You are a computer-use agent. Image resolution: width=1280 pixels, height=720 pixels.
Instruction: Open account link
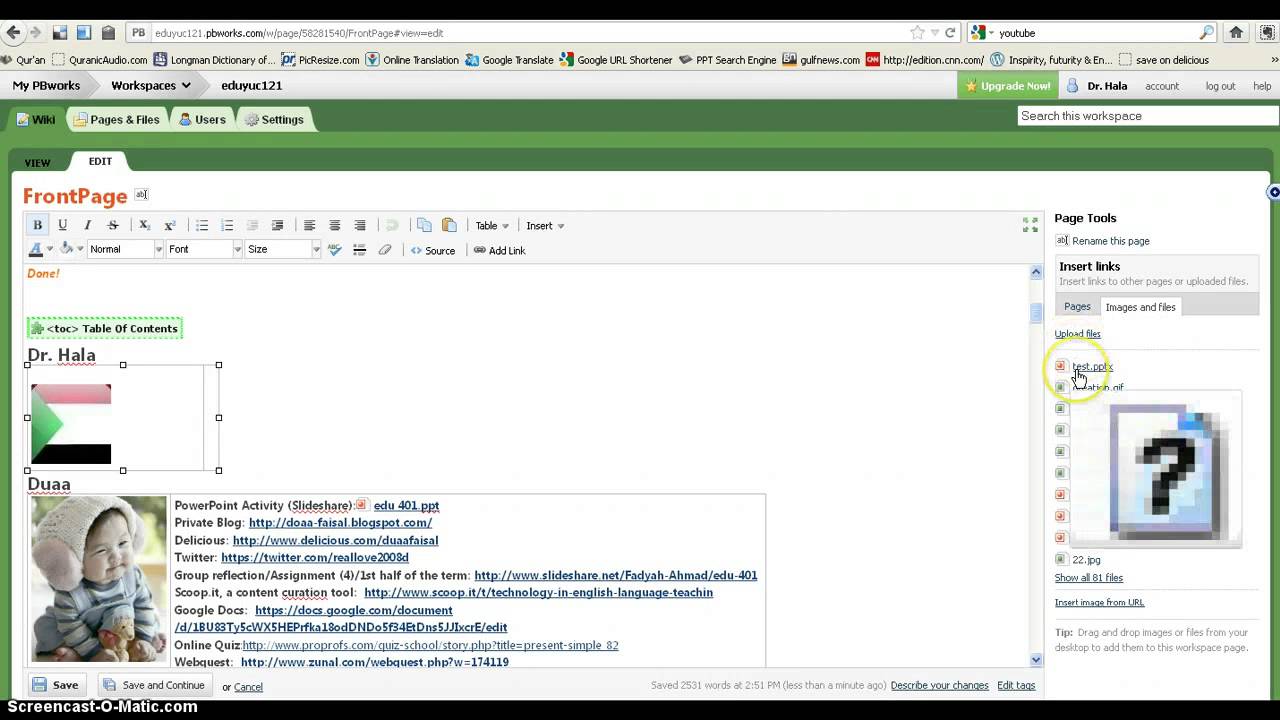1162,86
